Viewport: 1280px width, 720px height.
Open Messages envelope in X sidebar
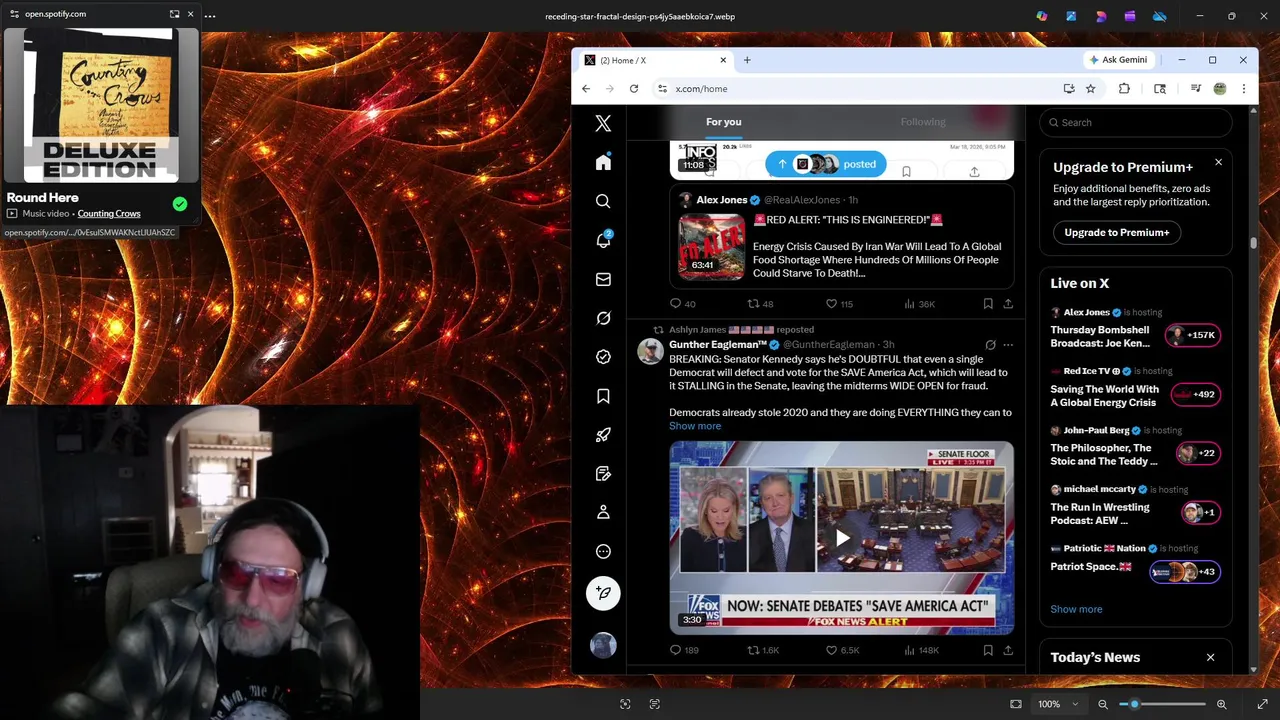click(603, 279)
